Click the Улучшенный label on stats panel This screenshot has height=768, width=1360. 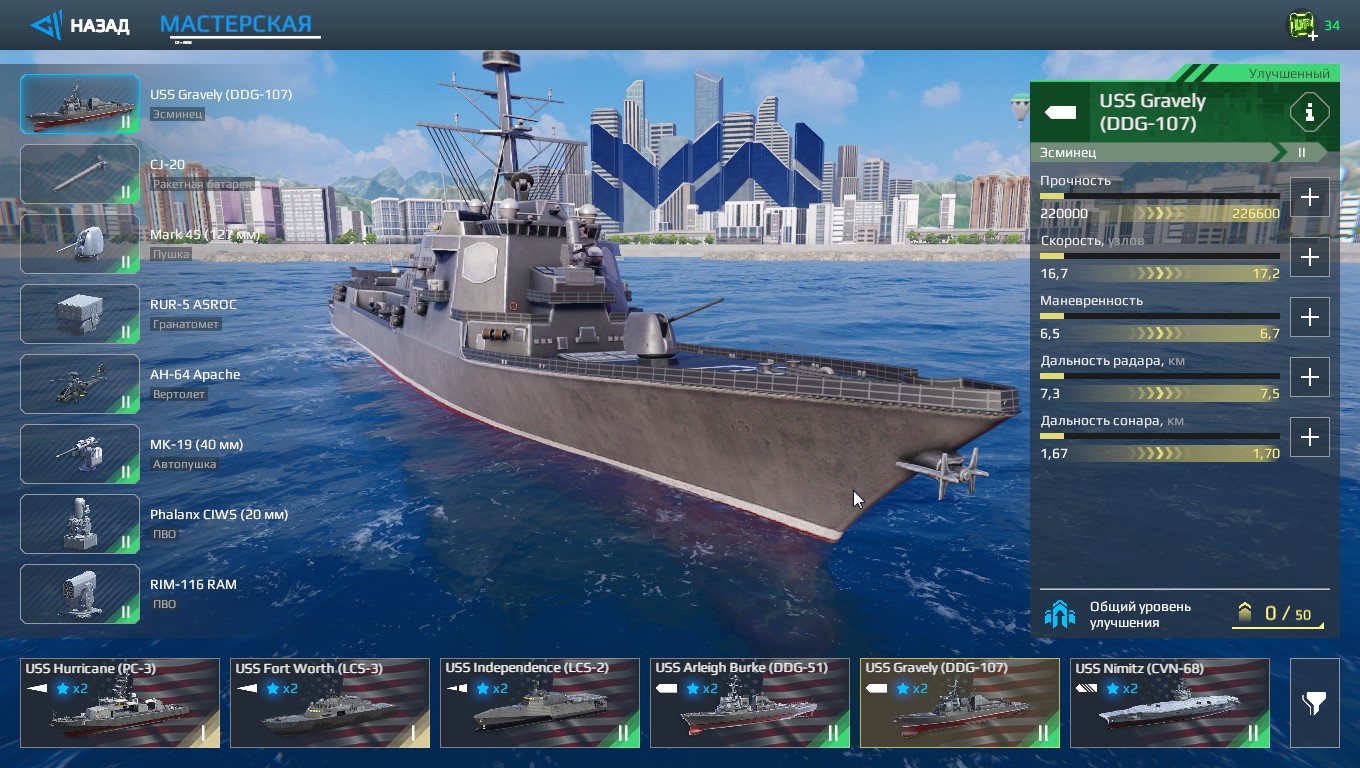click(1289, 74)
